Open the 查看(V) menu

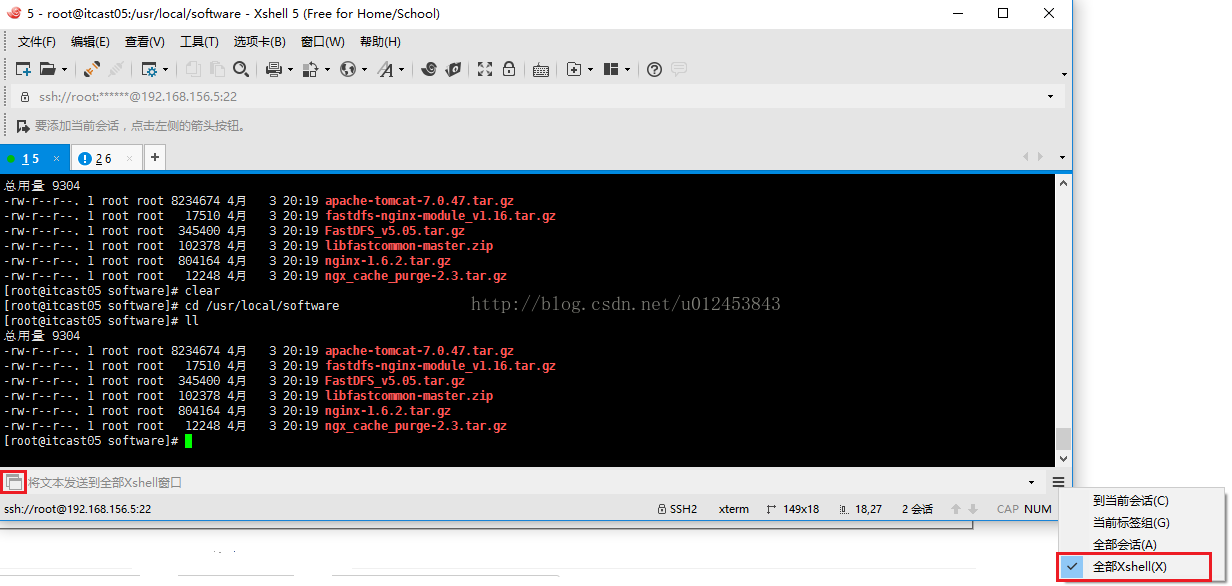[x=144, y=42]
